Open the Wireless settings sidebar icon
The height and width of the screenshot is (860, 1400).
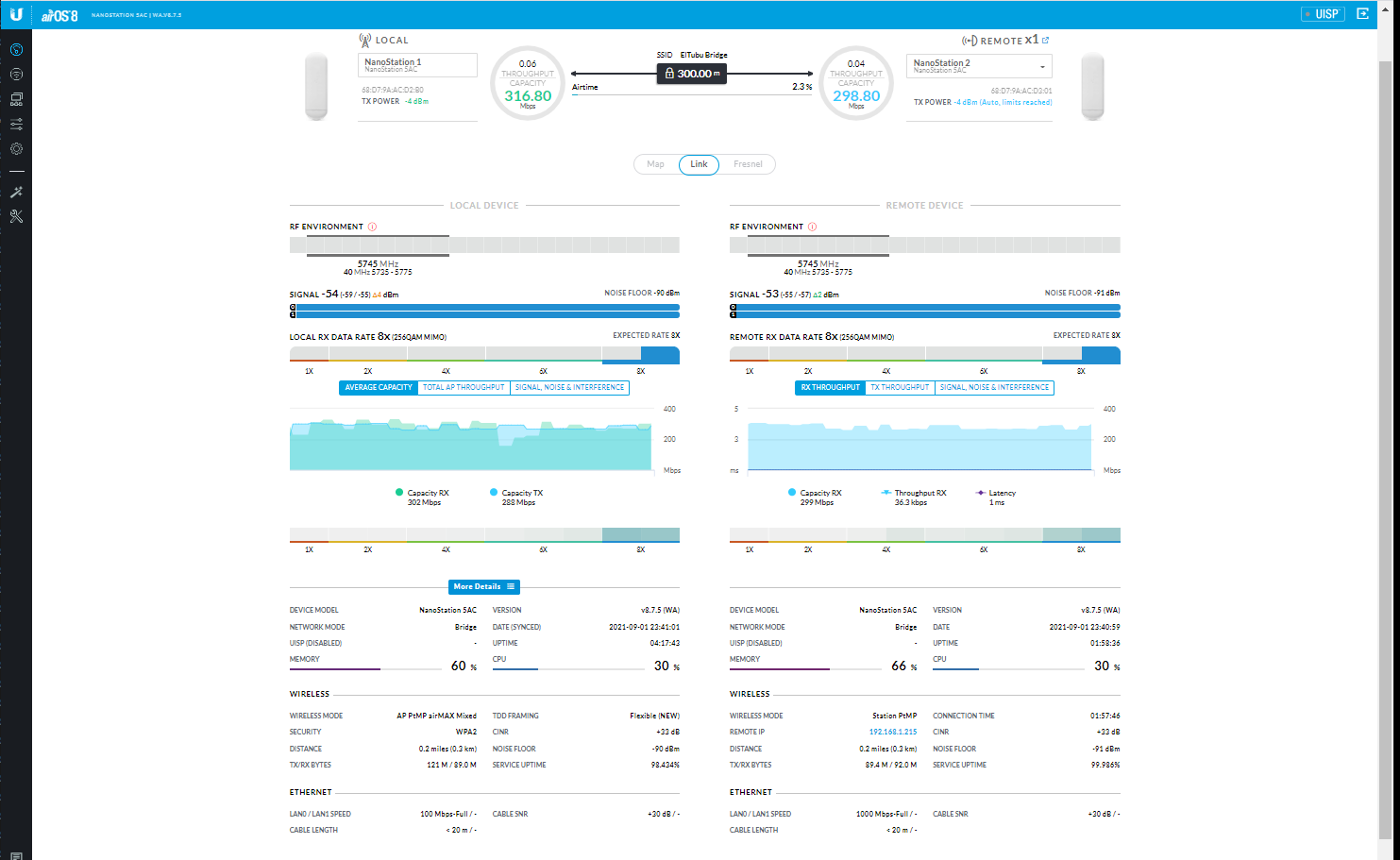[x=16, y=75]
